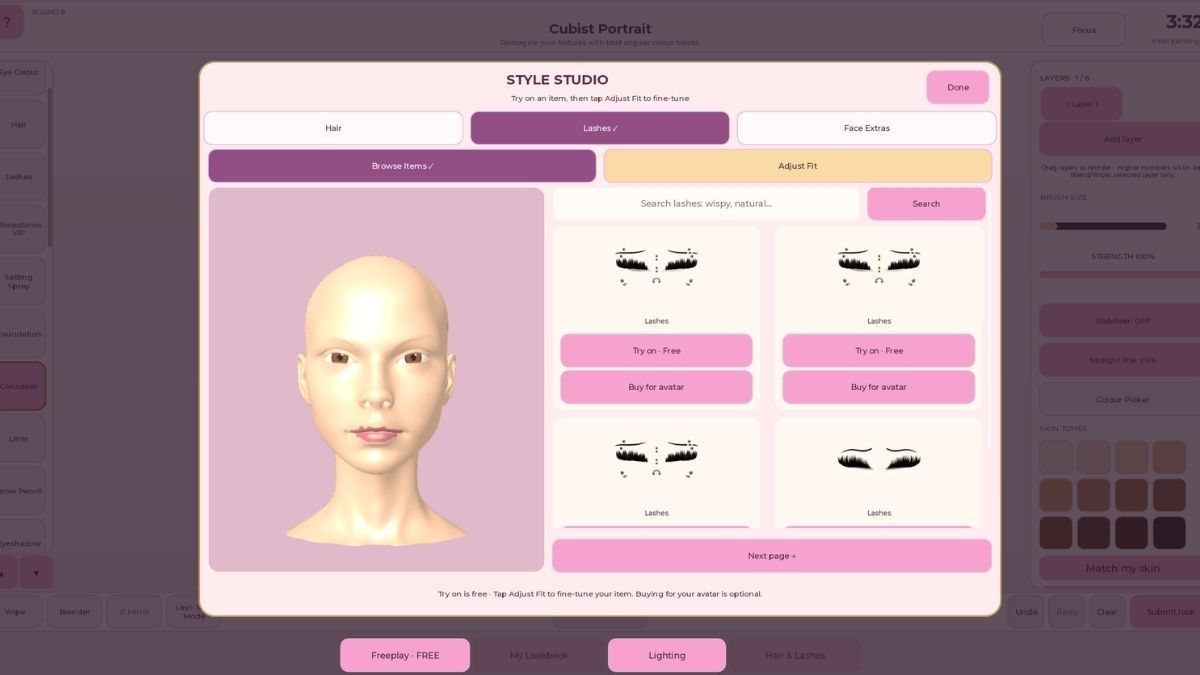This screenshot has height=675, width=1200.
Task: Go to Next page of lashes
Action: click(x=771, y=556)
